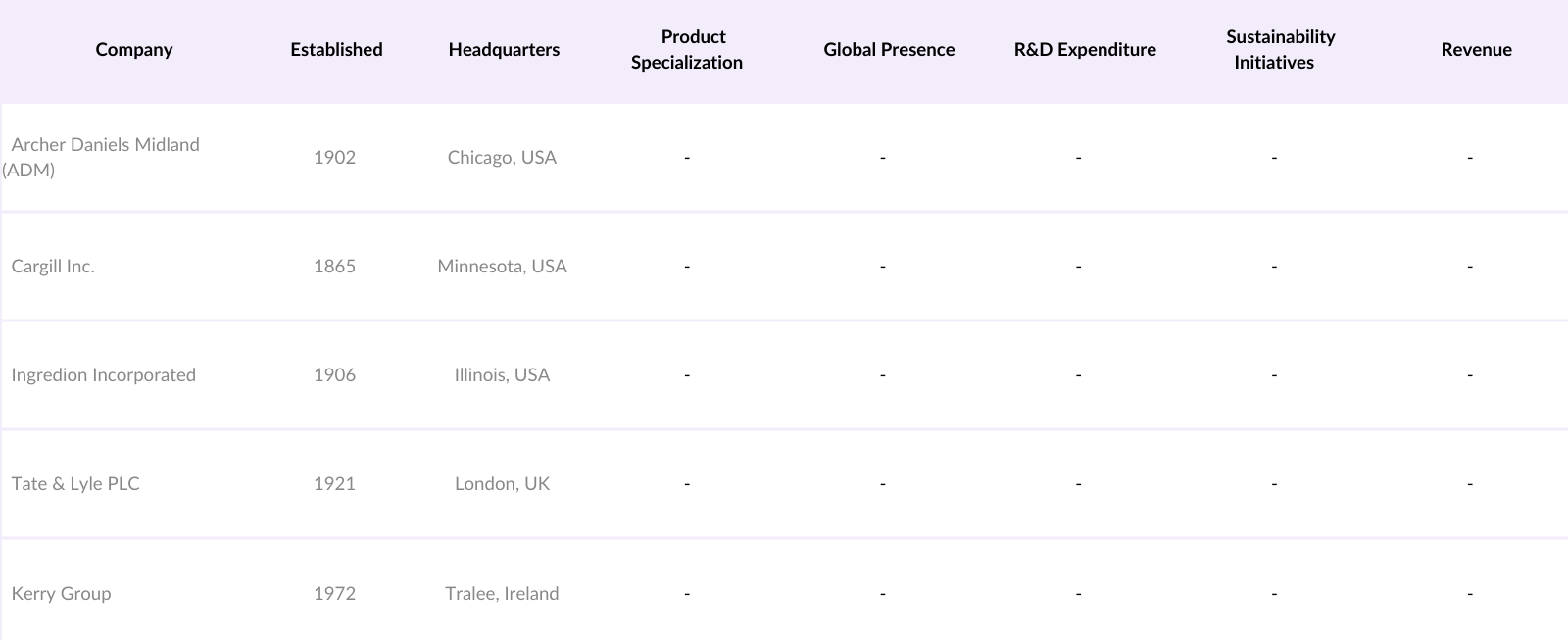Image resolution: width=1568 pixels, height=640 pixels.
Task: Click the Illinois, USA headquarters cell
Action: click(502, 375)
